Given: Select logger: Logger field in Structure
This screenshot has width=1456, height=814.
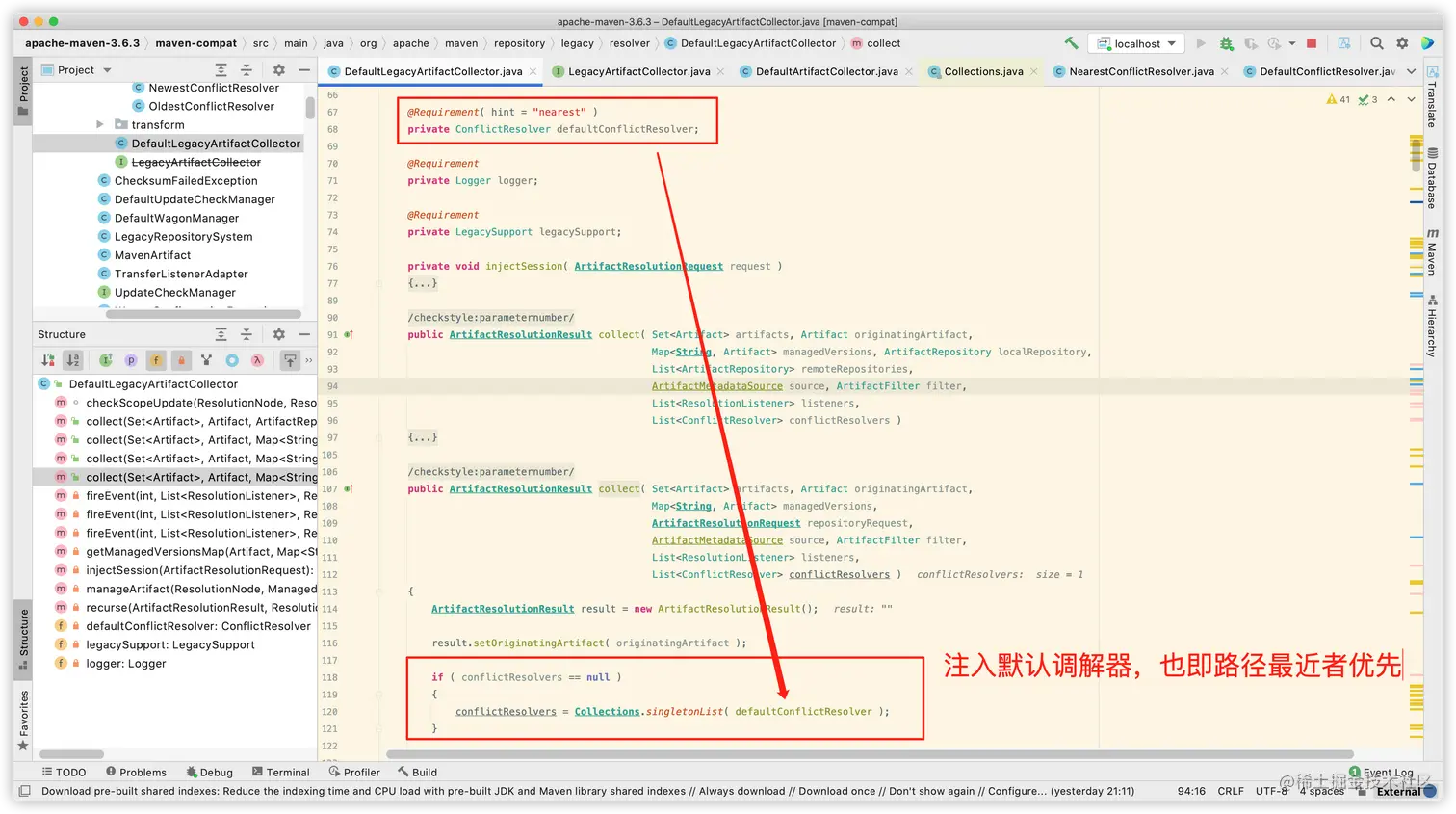Looking at the screenshot, I should [x=111, y=664].
